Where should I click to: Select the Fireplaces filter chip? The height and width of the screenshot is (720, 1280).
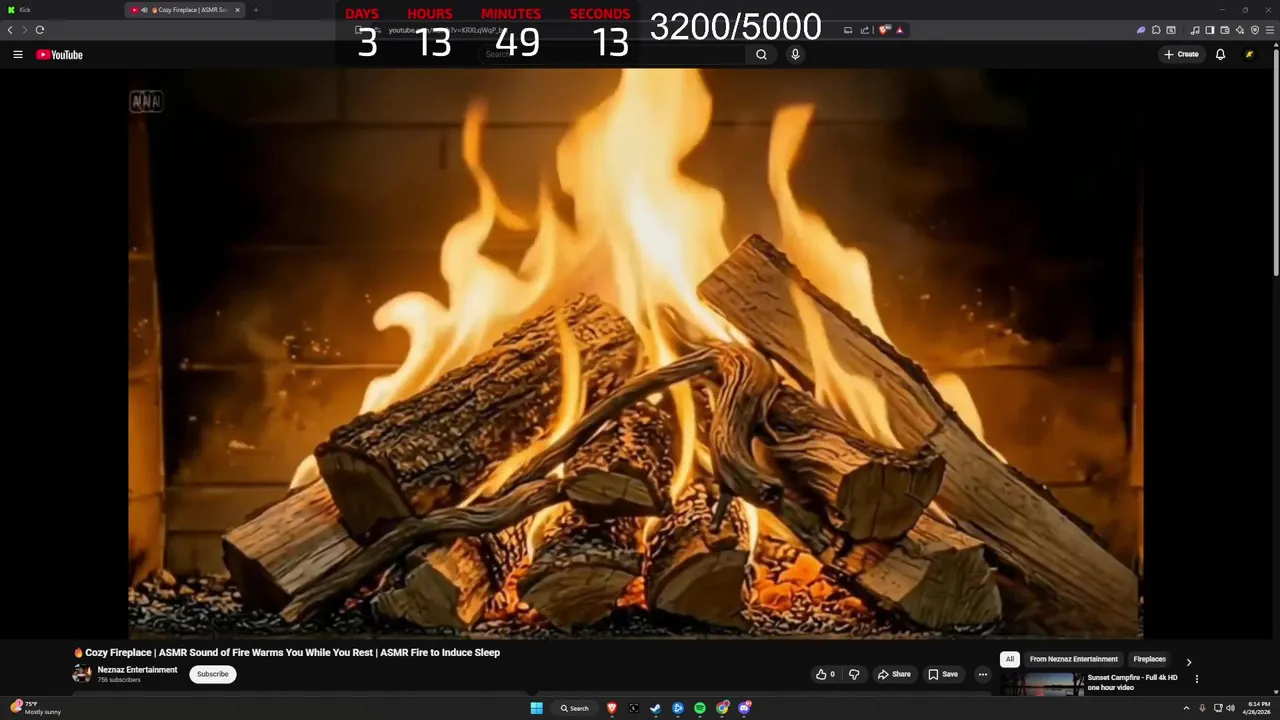click(1149, 660)
